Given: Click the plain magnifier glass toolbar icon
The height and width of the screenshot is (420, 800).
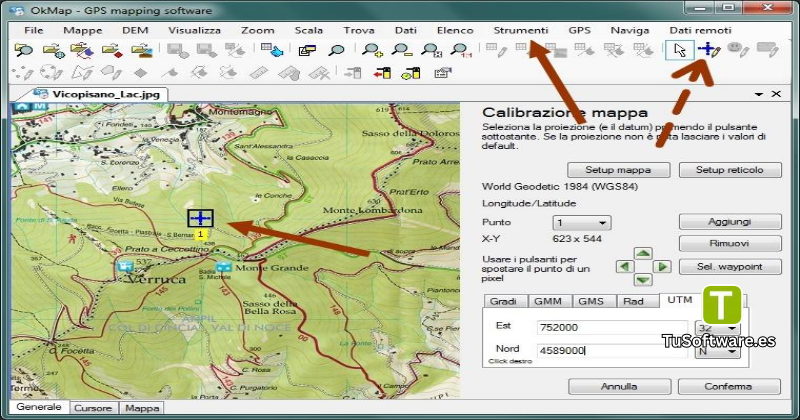Looking at the screenshot, I should pyautogui.click(x=336, y=50).
